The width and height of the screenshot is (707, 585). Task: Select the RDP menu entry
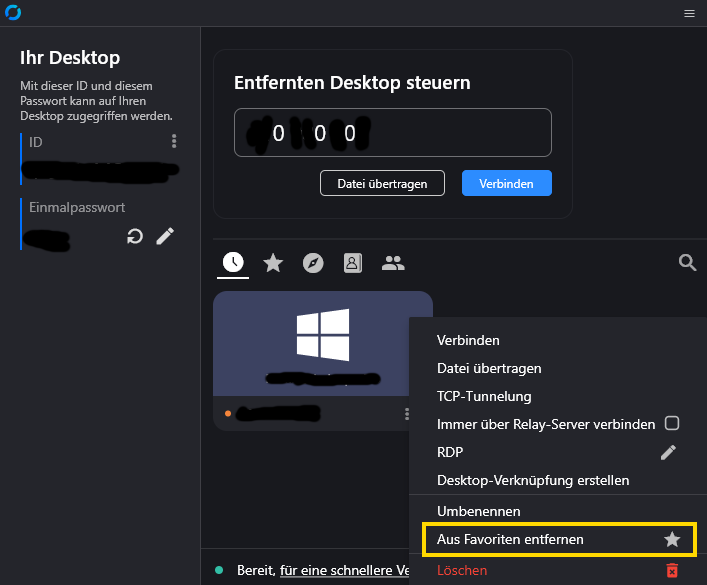coord(450,452)
